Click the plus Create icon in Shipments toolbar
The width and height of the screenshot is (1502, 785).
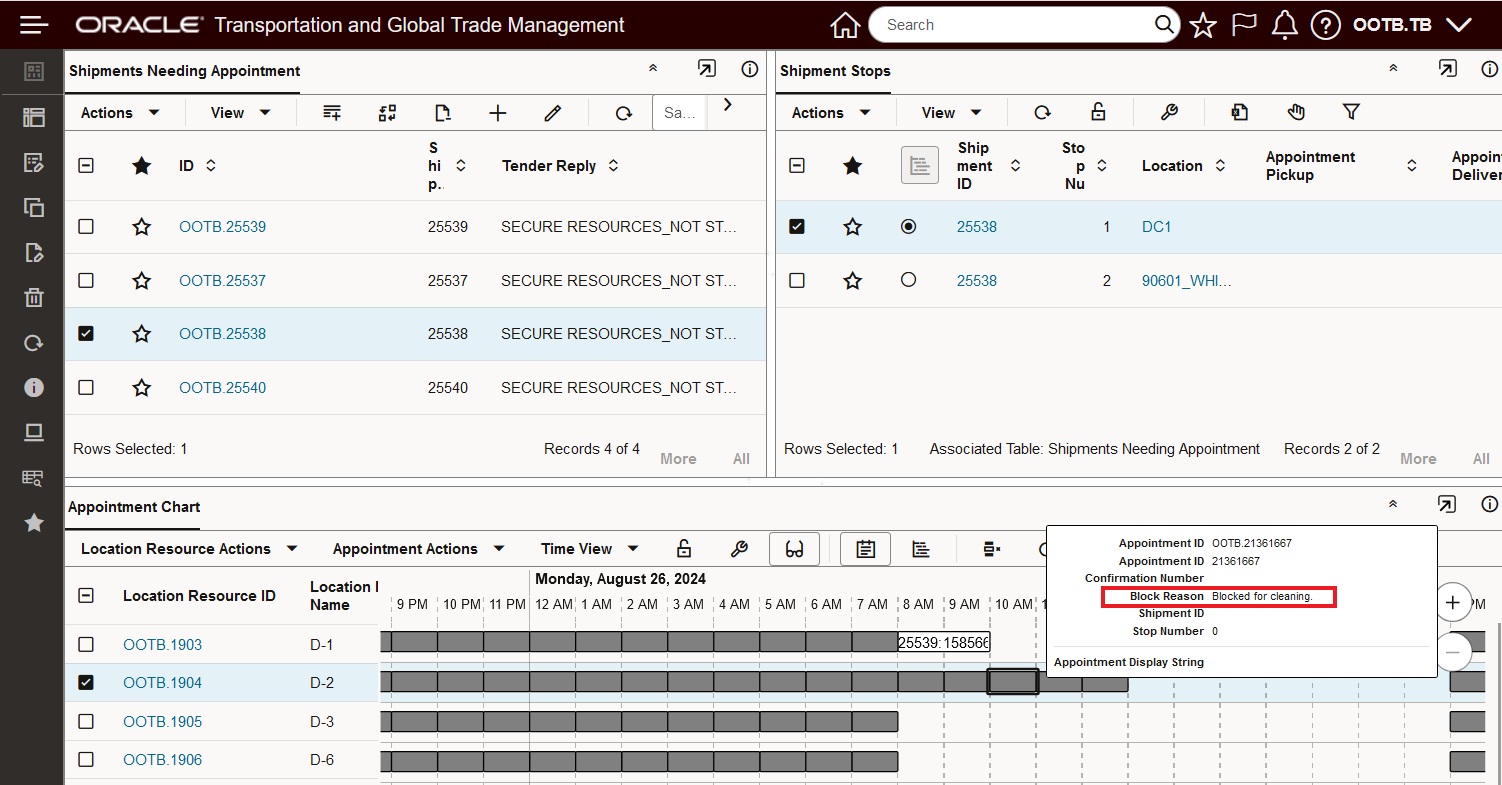pos(498,113)
